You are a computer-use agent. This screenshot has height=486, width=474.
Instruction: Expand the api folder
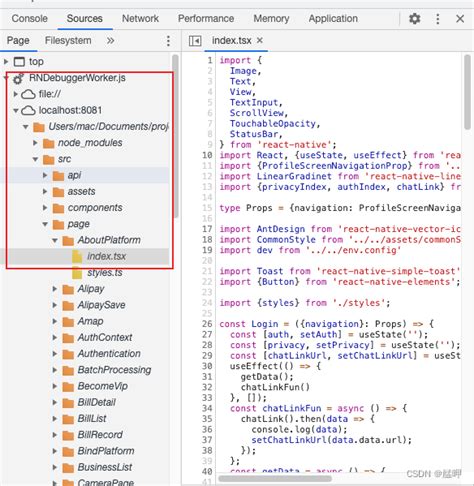[45, 175]
